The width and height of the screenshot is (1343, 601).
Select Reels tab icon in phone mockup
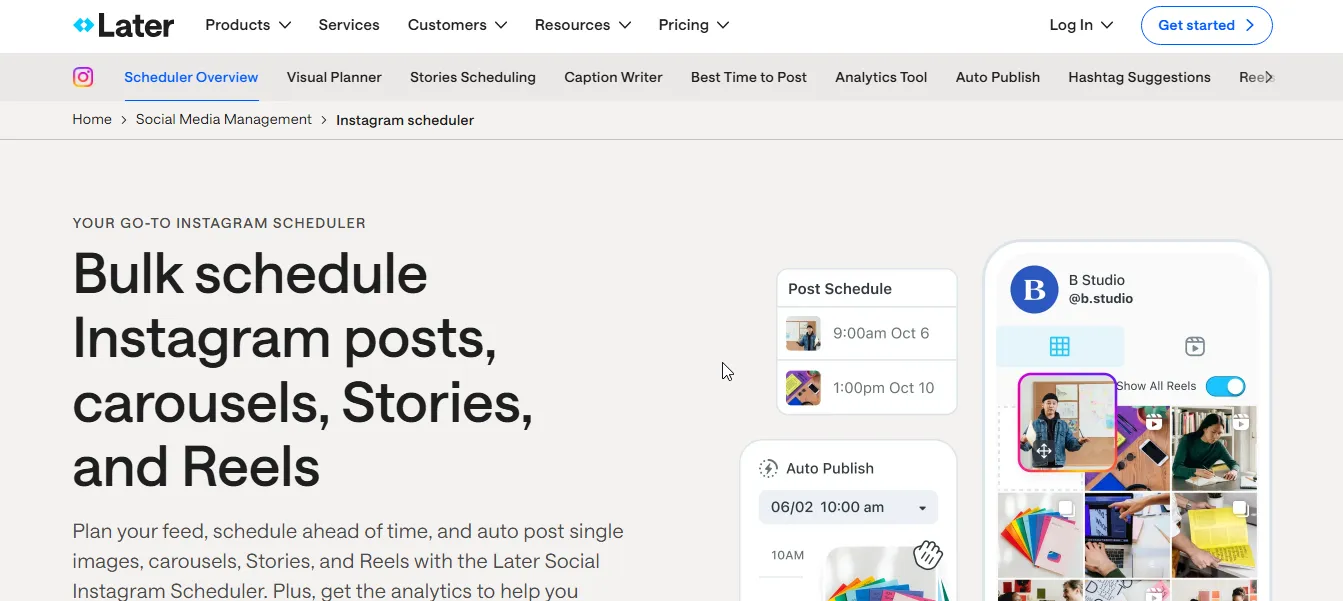(1194, 347)
